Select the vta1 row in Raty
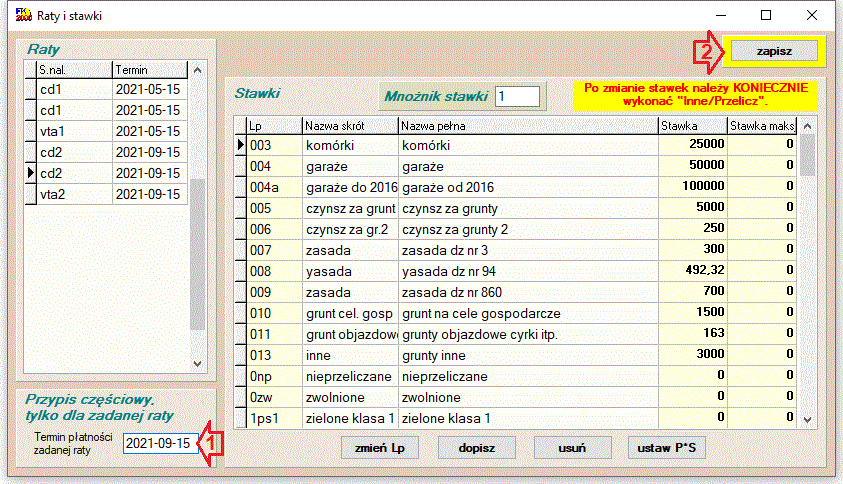This screenshot has width=843, height=484. click(x=106, y=131)
